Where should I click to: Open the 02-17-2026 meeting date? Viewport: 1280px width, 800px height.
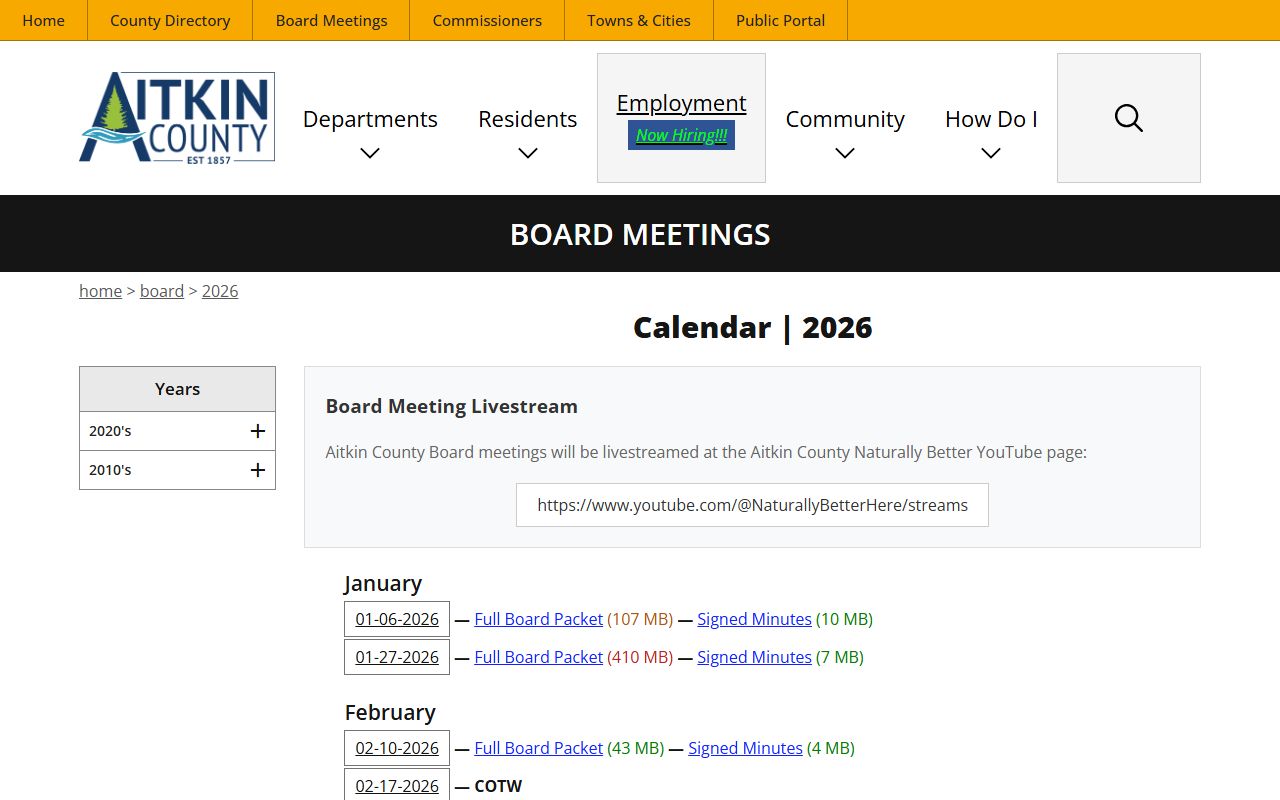click(x=397, y=786)
